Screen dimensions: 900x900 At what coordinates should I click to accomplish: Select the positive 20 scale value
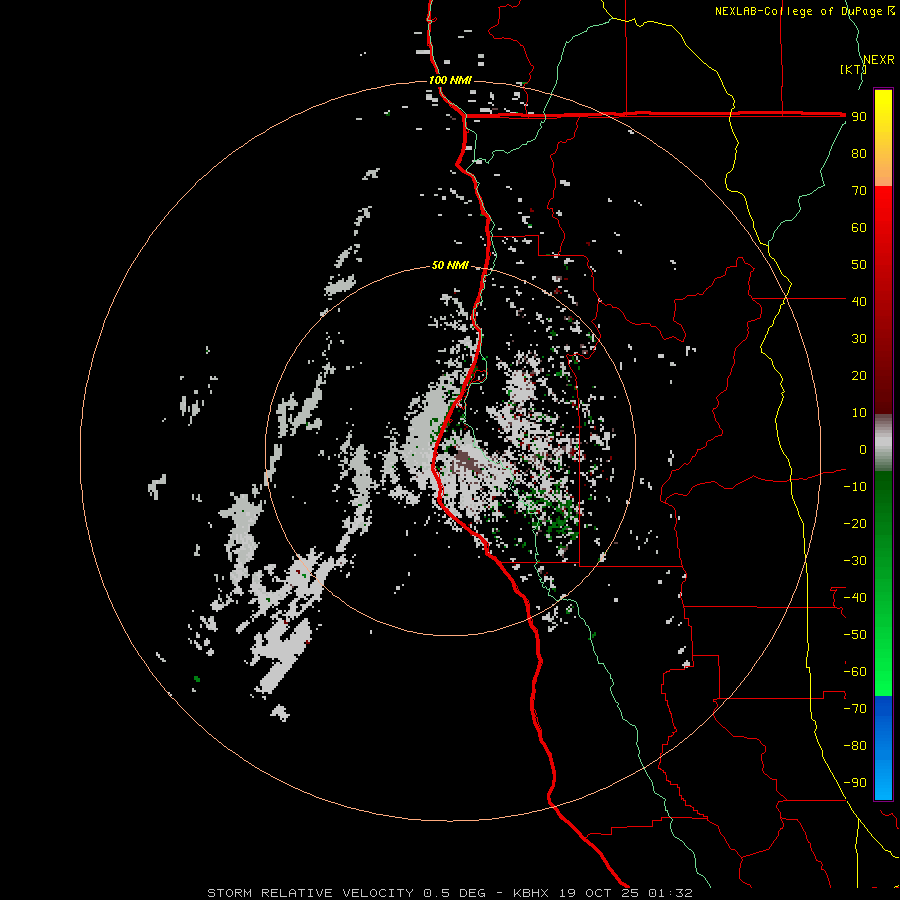tap(859, 375)
